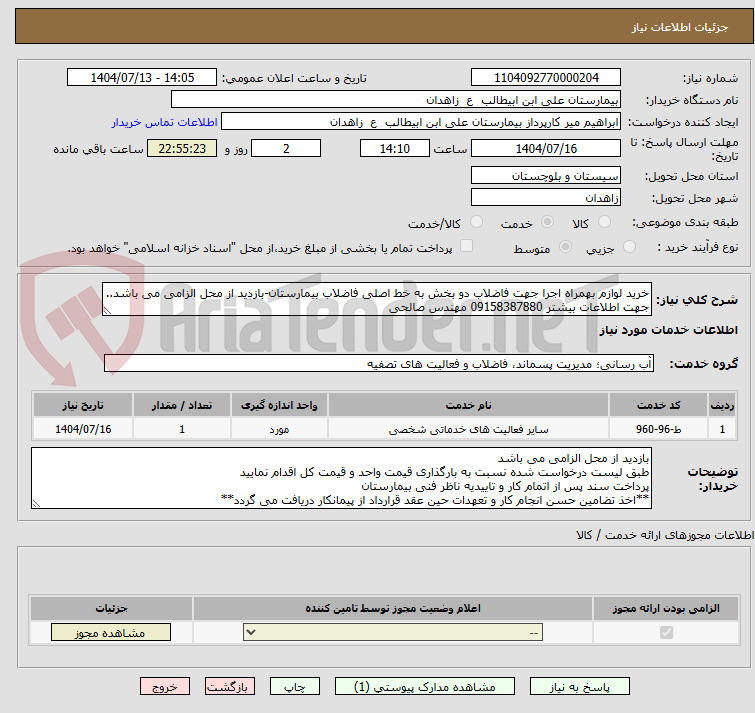Click the پاسخ به نیاز button
The width and height of the screenshot is (755, 713).
(x=579, y=687)
